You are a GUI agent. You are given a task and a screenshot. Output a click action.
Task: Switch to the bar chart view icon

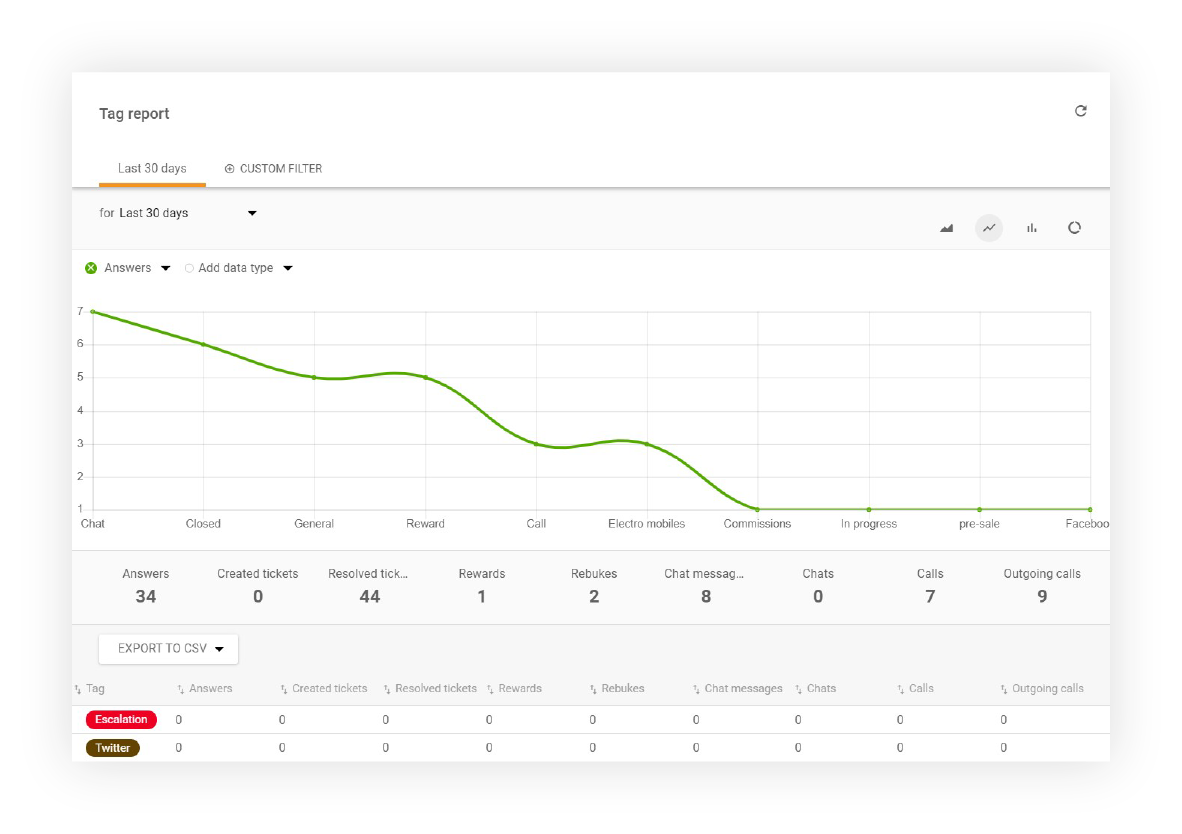1031,228
